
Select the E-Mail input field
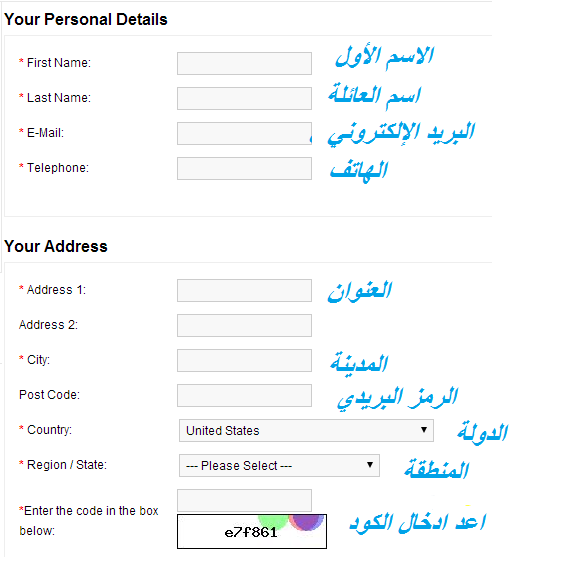244,134
